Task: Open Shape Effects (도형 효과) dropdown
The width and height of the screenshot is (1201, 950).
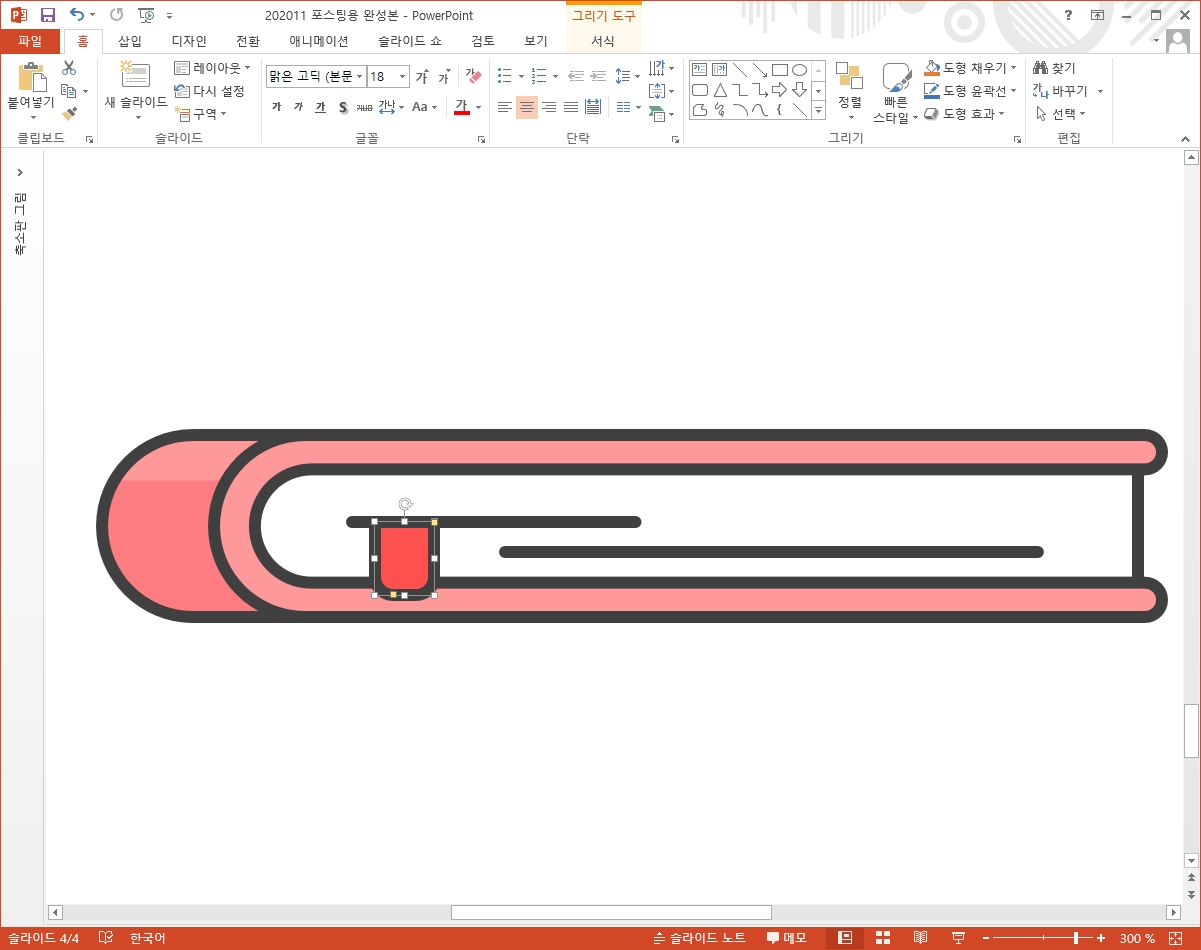Action: (x=964, y=114)
